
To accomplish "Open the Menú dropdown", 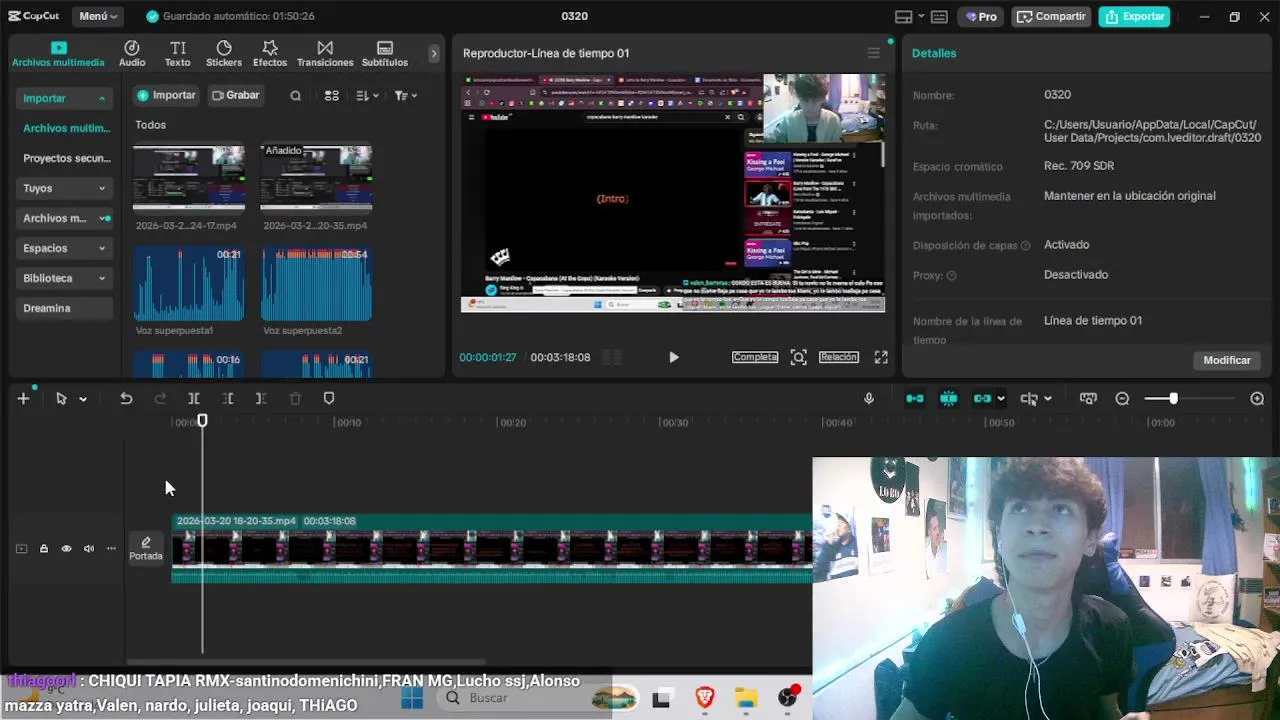I will (x=97, y=16).
